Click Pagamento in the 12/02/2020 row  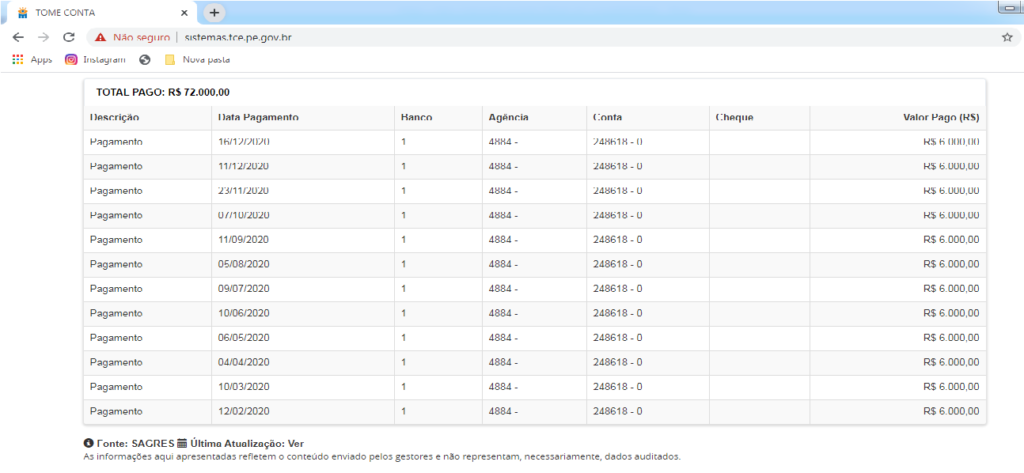pos(116,411)
